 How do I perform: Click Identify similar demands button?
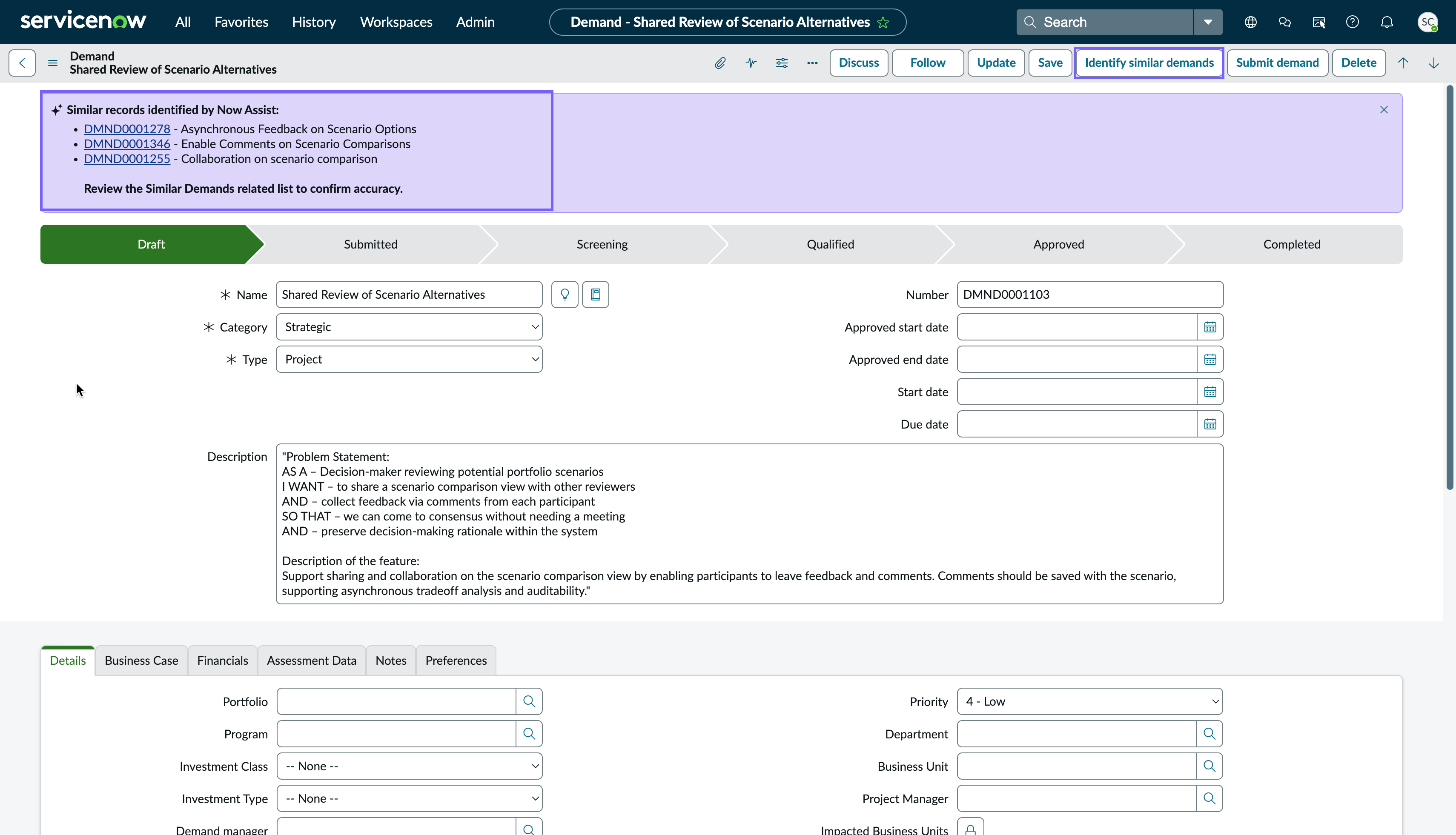point(1149,63)
